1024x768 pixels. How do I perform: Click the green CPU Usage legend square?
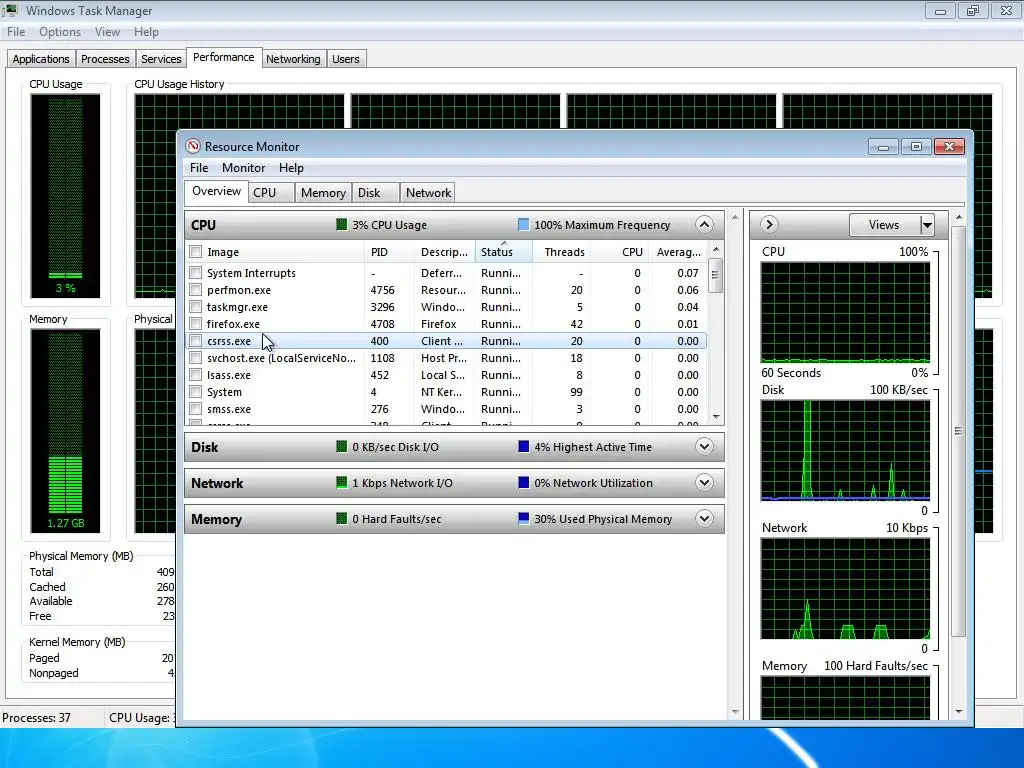(342, 225)
